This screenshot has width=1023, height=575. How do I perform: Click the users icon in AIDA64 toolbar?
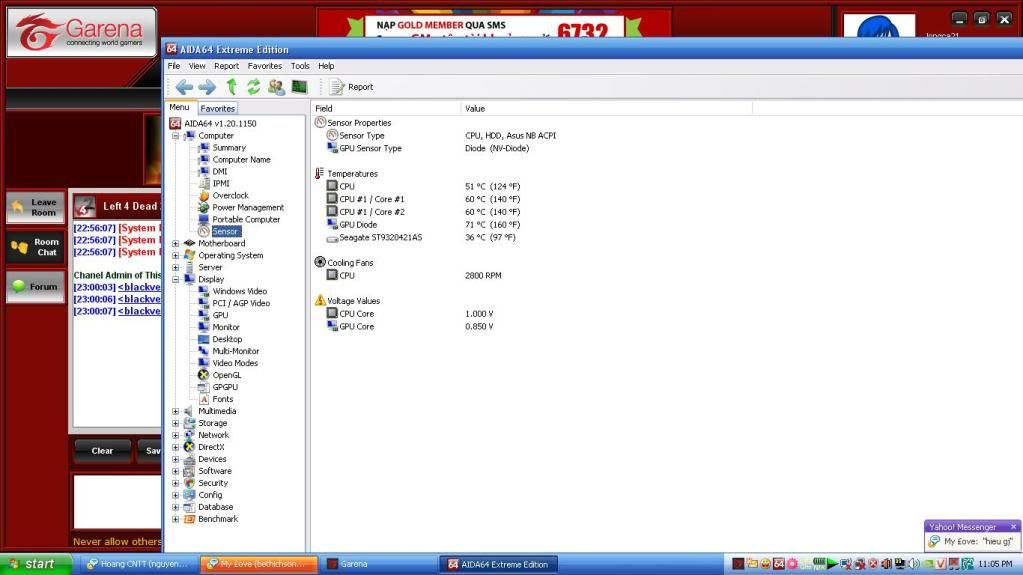click(x=276, y=87)
